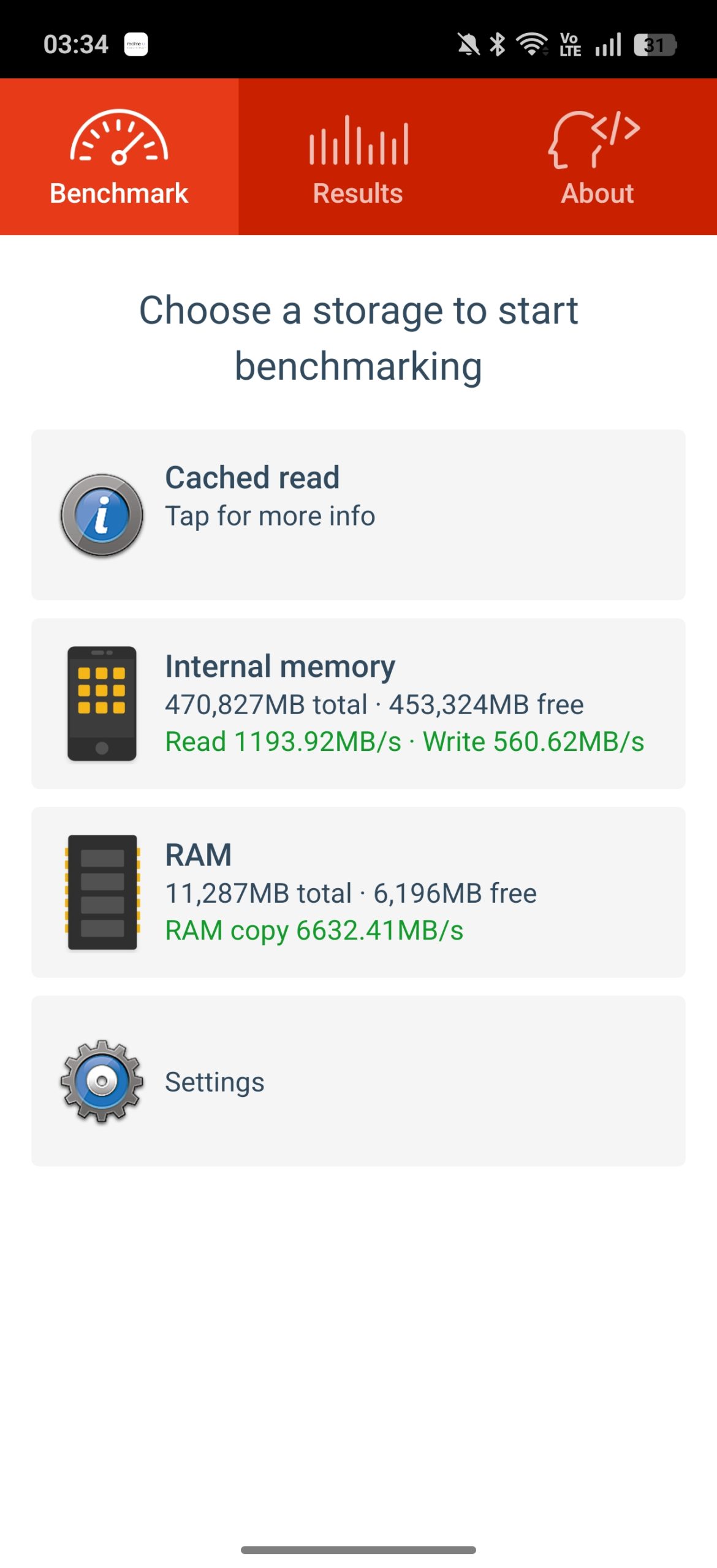
Task: Tap the RAM copy speed result text
Action: tap(314, 930)
